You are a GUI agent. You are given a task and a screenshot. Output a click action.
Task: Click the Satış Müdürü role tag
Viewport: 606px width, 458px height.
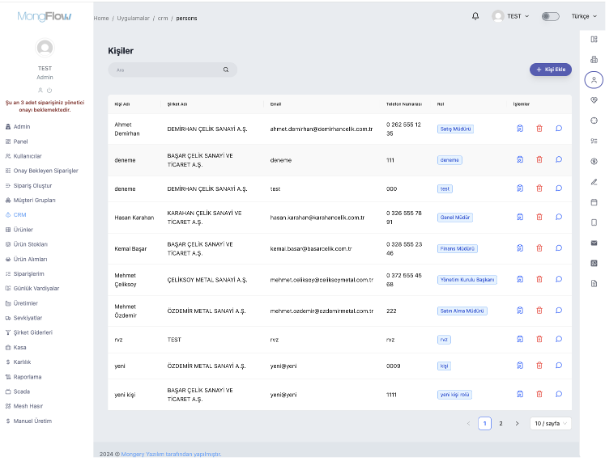coord(455,129)
